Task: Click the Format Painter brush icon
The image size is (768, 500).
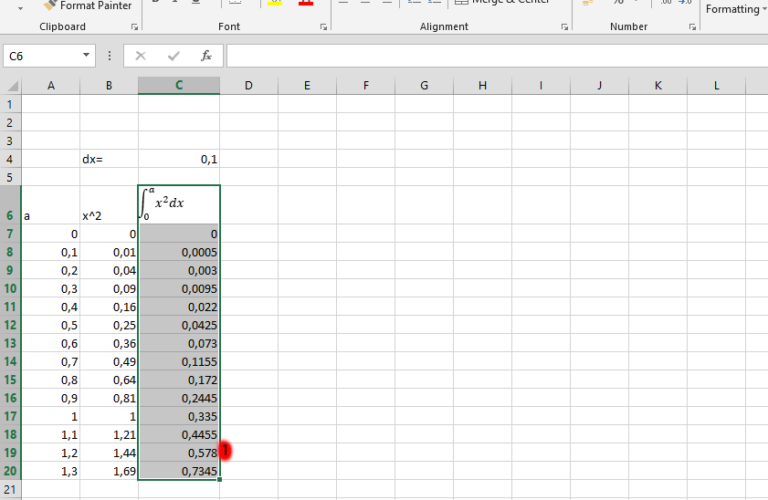Action: tap(50, 5)
